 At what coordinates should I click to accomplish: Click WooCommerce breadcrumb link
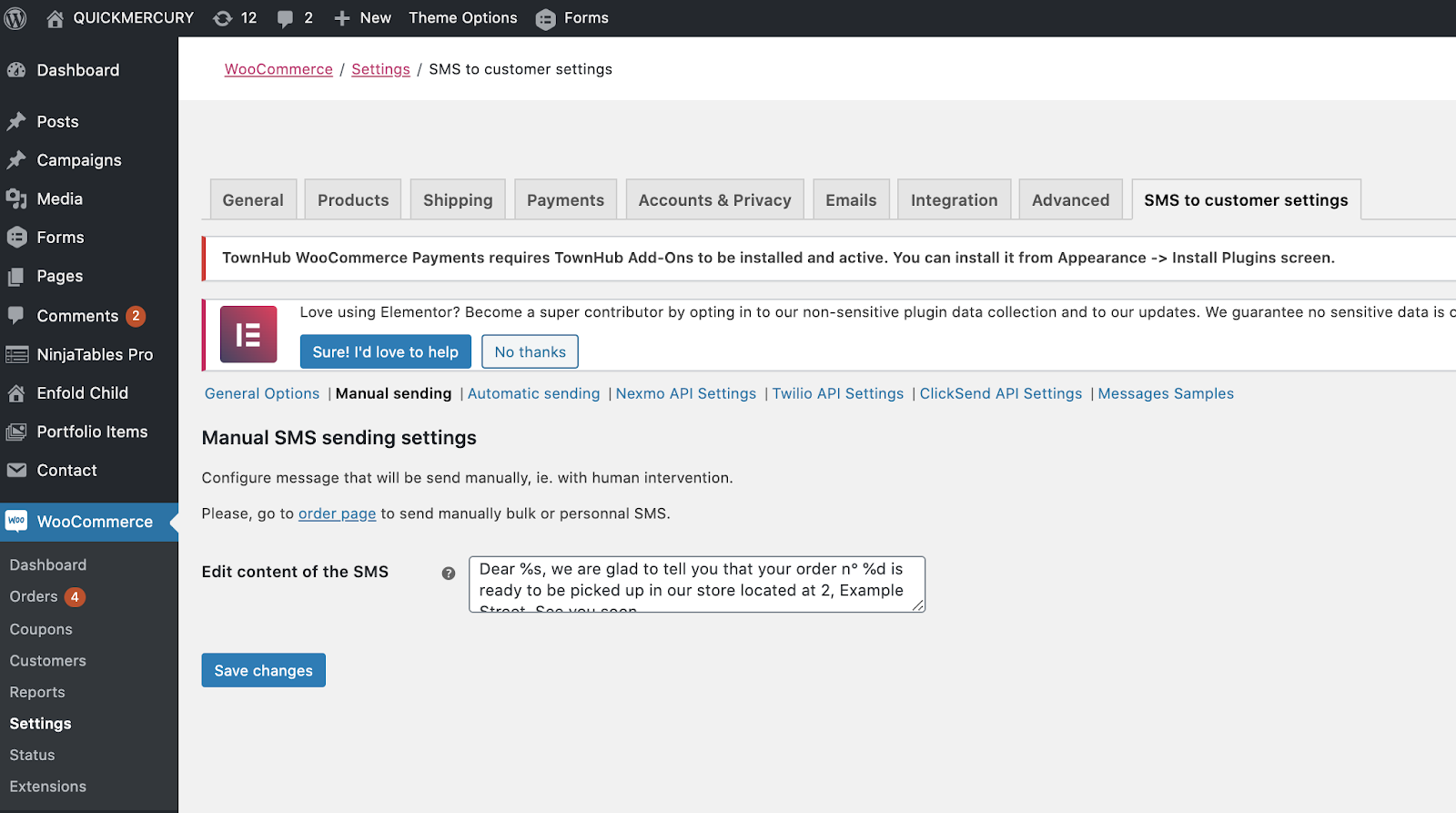pyautogui.click(x=278, y=69)
